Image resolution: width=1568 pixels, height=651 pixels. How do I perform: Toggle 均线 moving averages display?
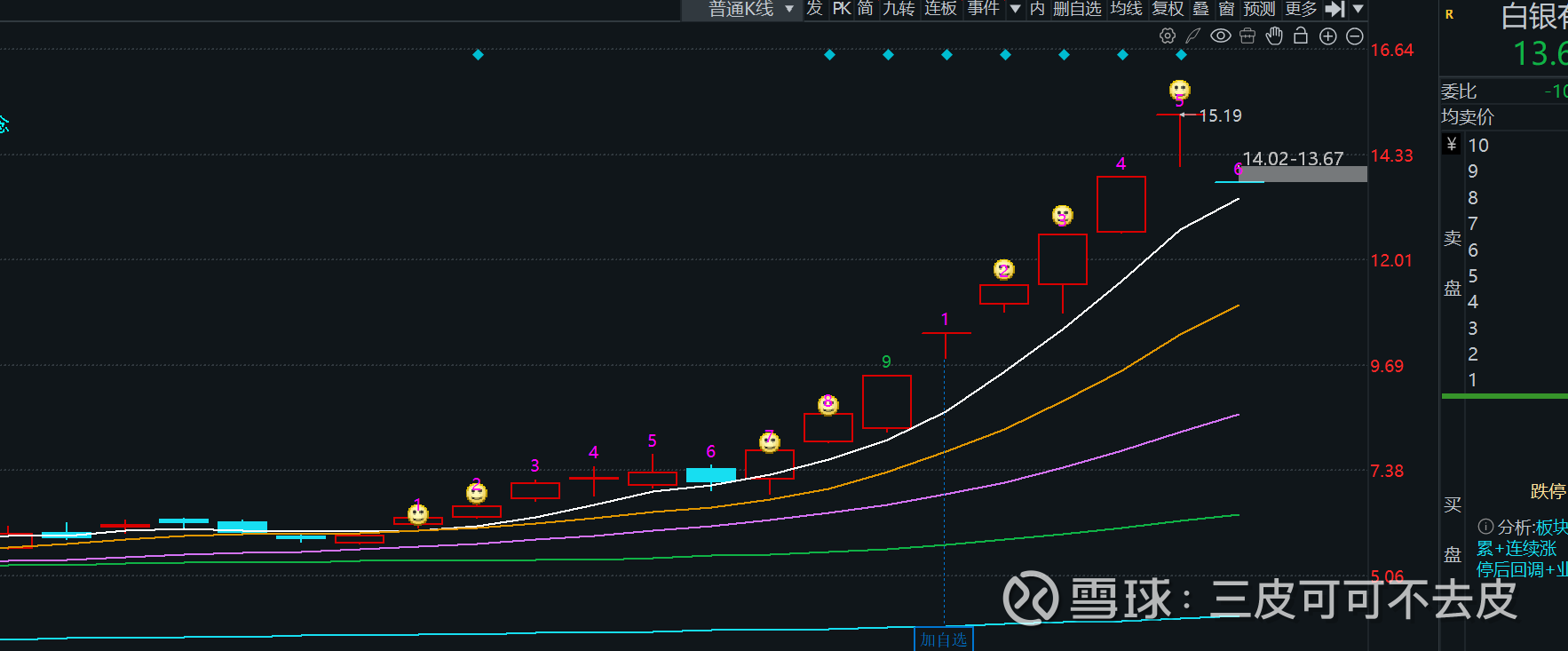pos(1126,9)
